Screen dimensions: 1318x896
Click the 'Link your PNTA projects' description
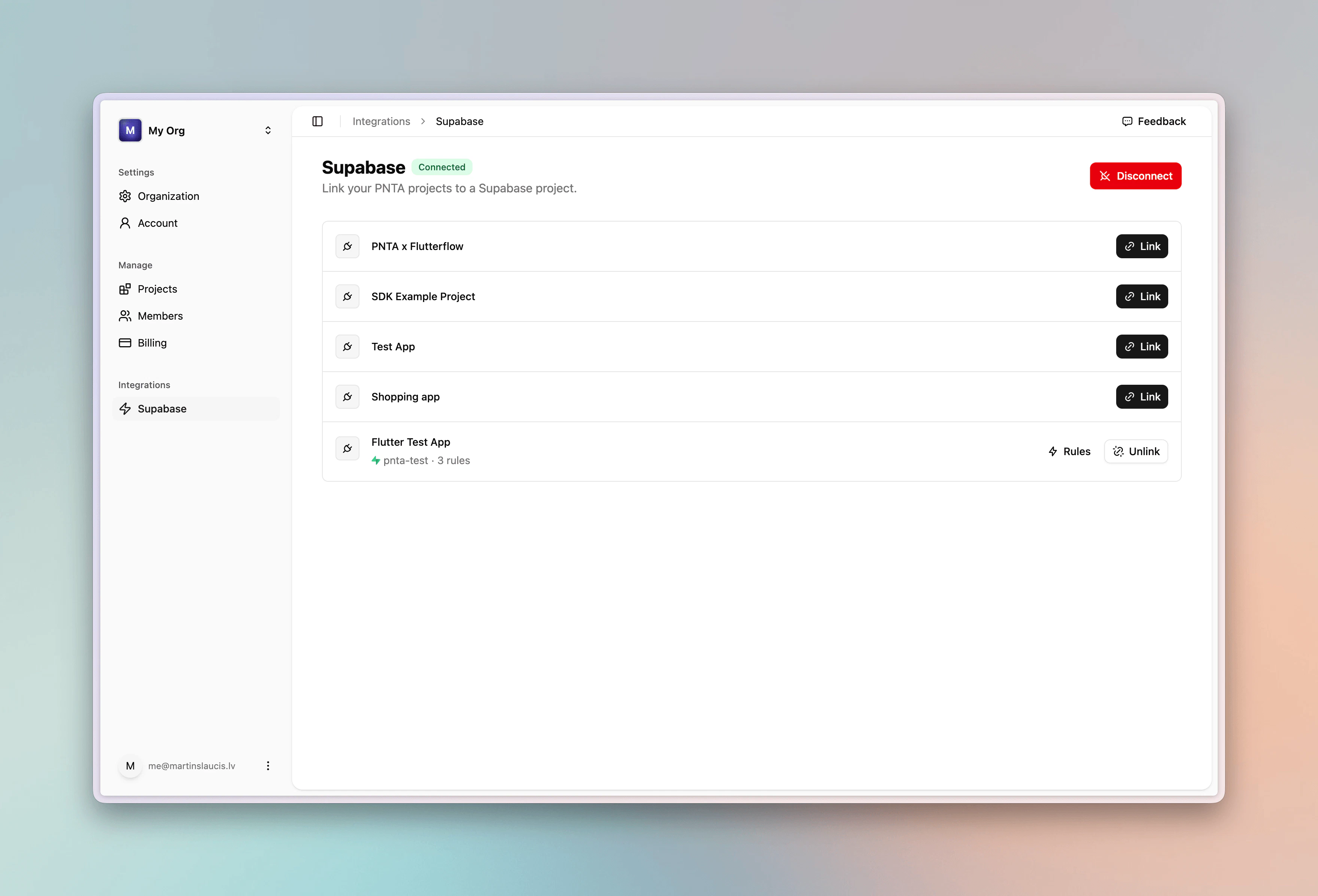click(x=449, y=188)
